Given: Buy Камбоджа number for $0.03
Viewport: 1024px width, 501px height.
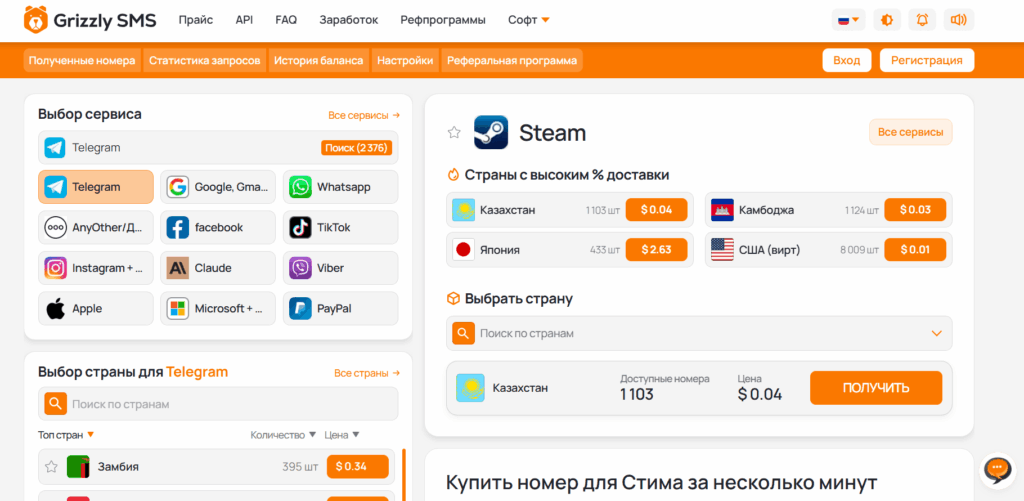Looking at the screenshot, I should click(916, 210).
